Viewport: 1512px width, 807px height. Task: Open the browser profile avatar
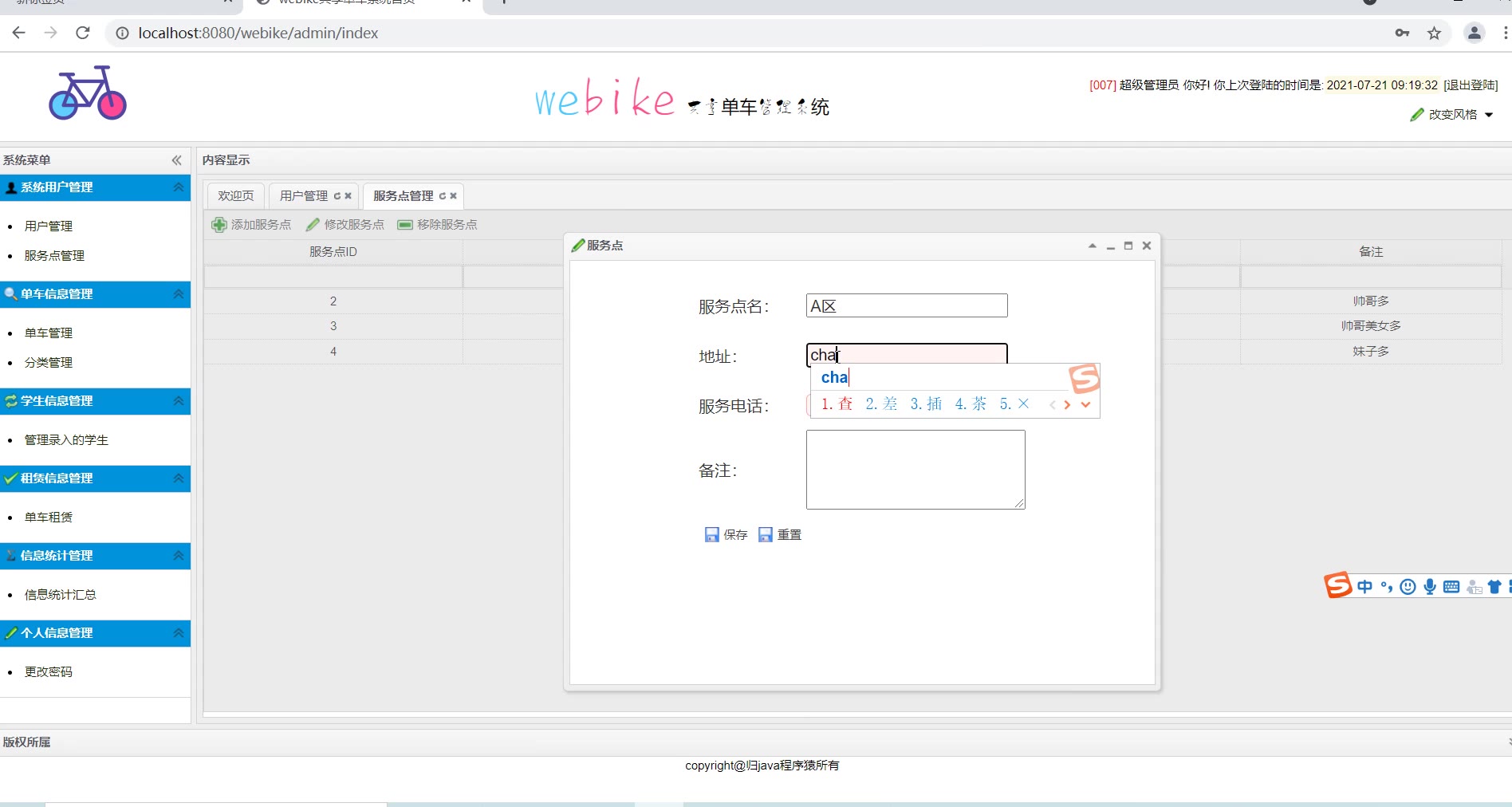[1475, 33]
